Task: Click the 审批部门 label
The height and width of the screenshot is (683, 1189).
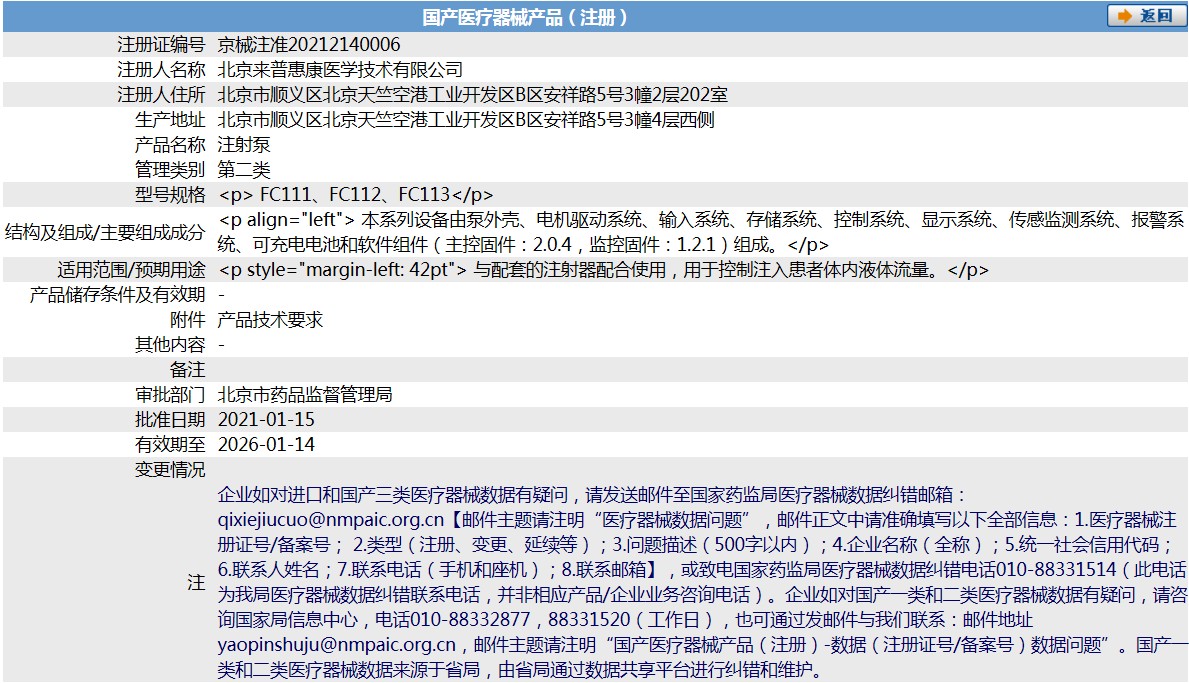Action: click(x=170, y=395)
